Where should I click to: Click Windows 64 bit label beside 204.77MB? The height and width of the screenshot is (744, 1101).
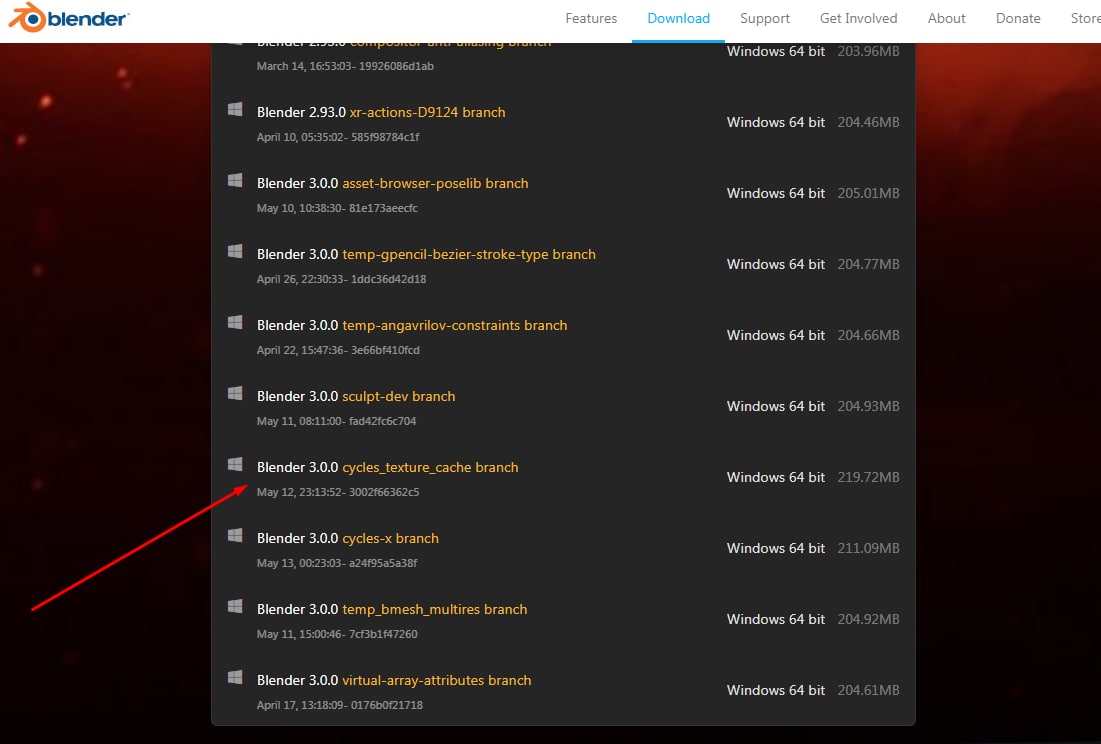[776, 264]
